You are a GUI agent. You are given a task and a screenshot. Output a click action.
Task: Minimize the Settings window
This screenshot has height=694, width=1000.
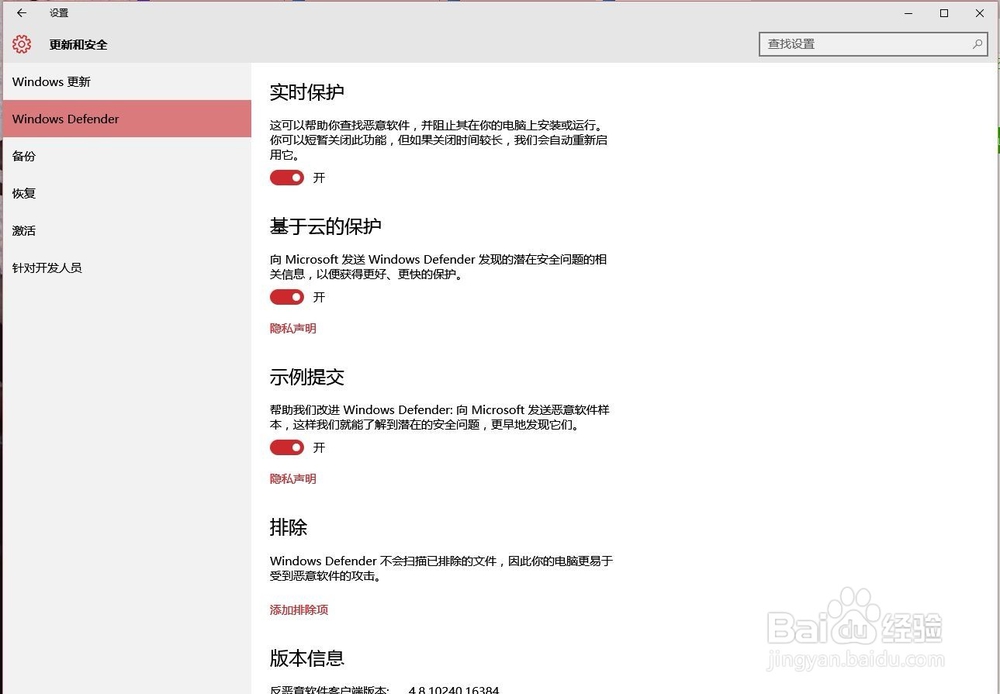coord(909,13)
